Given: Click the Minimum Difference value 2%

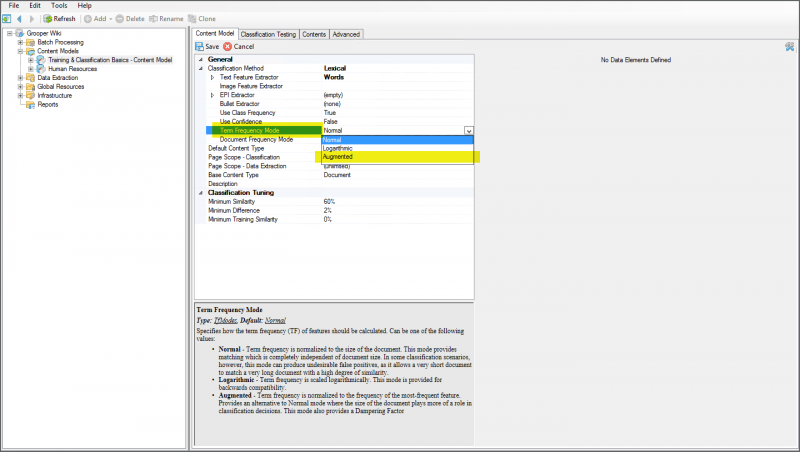Looking at the screenshot, I should tap(328, 211).
